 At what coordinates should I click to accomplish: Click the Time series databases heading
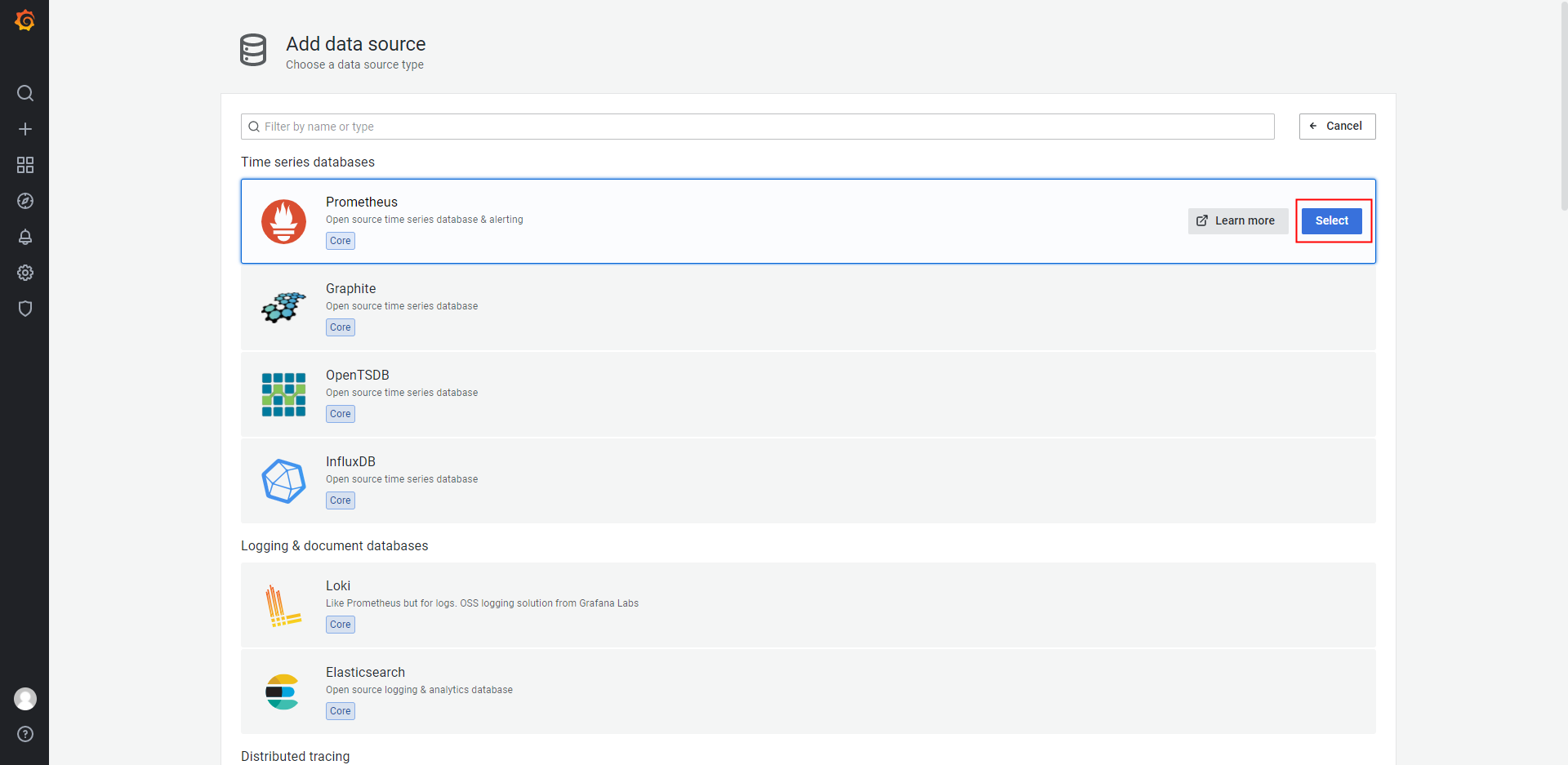tap(308, 162)
